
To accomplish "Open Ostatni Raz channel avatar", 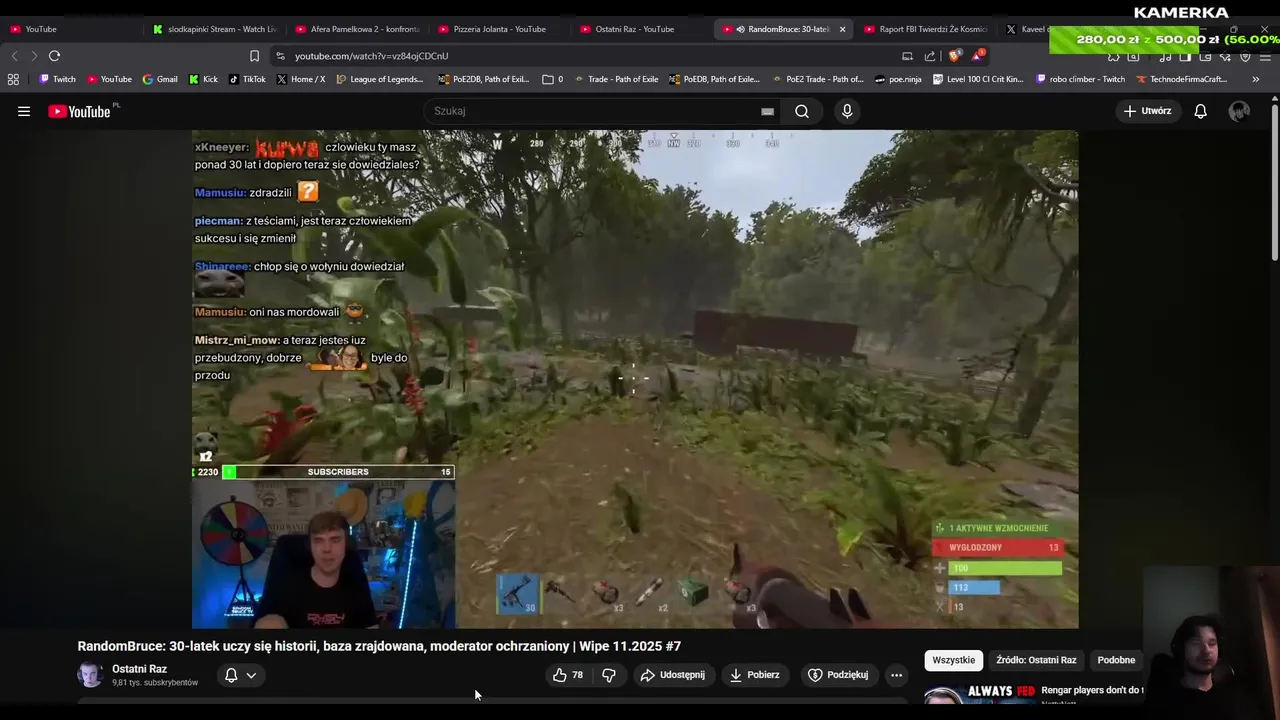I will (x=90, y=675).
